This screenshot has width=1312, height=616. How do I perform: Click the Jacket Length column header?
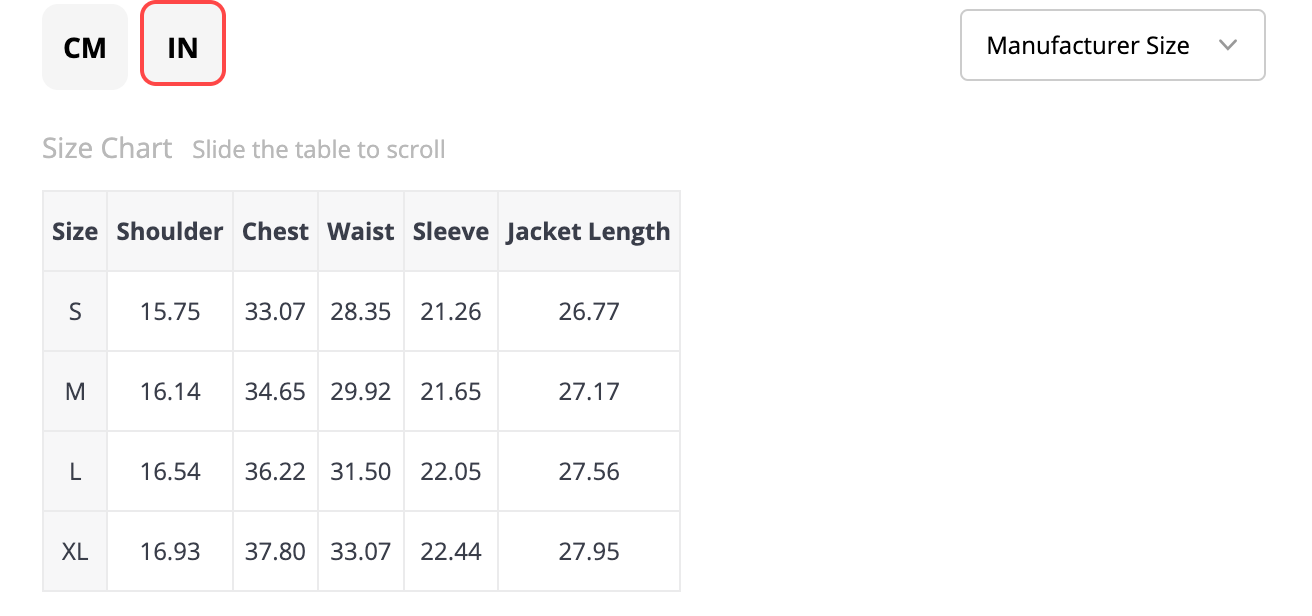click(x=589, y=231)
